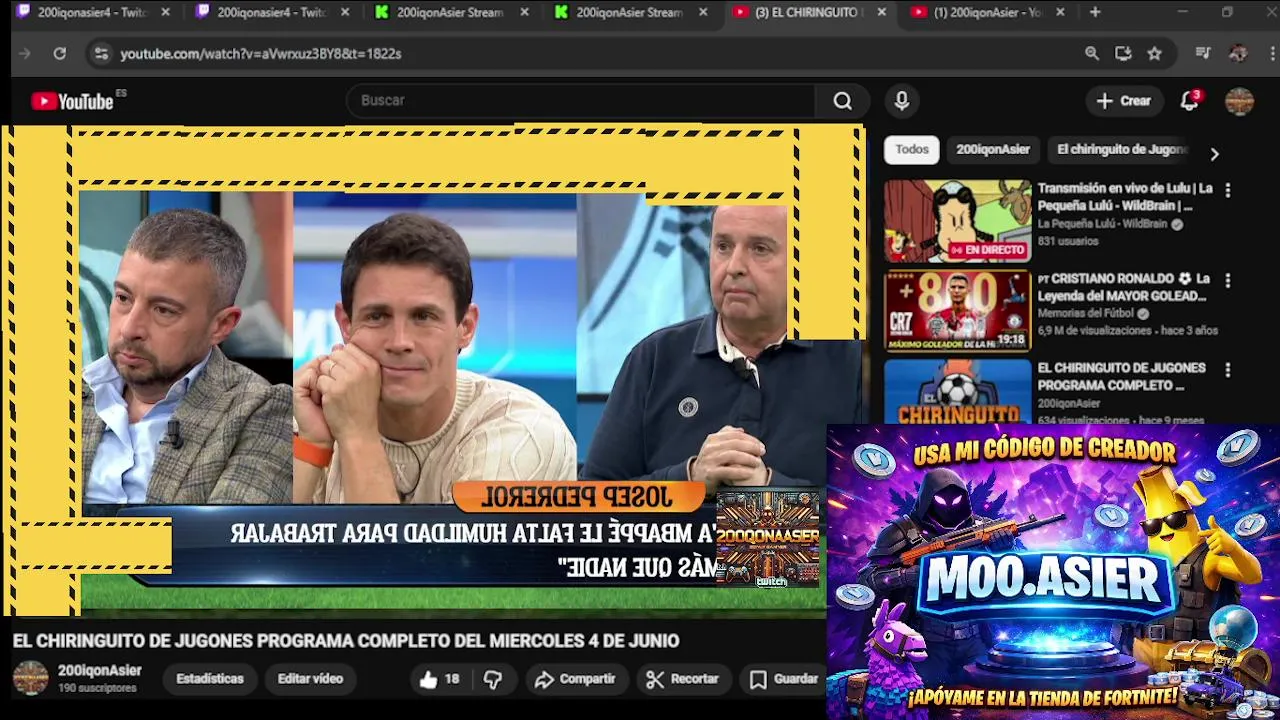
Task: Open title 'Transmisión en vivo de Lulu'
Action: point(1125,197)
